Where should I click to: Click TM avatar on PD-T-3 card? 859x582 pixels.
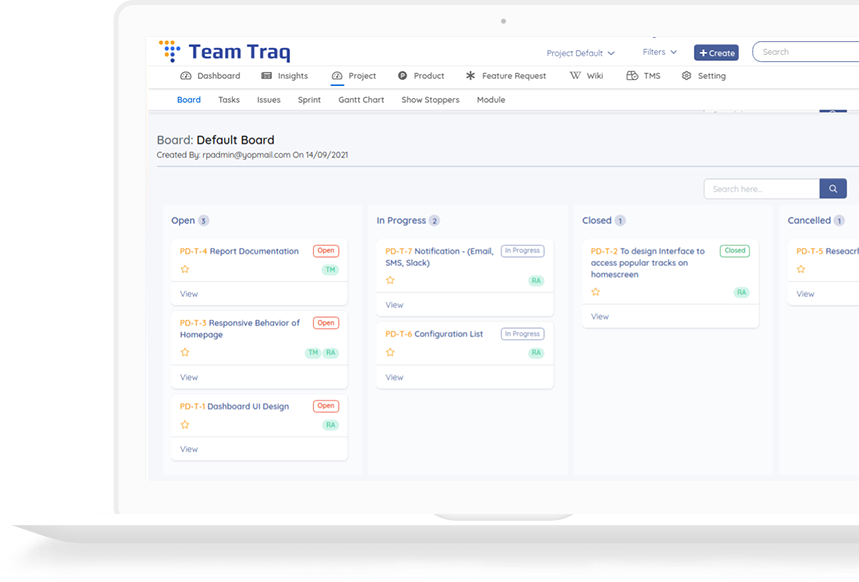click(x=313, y=353)
